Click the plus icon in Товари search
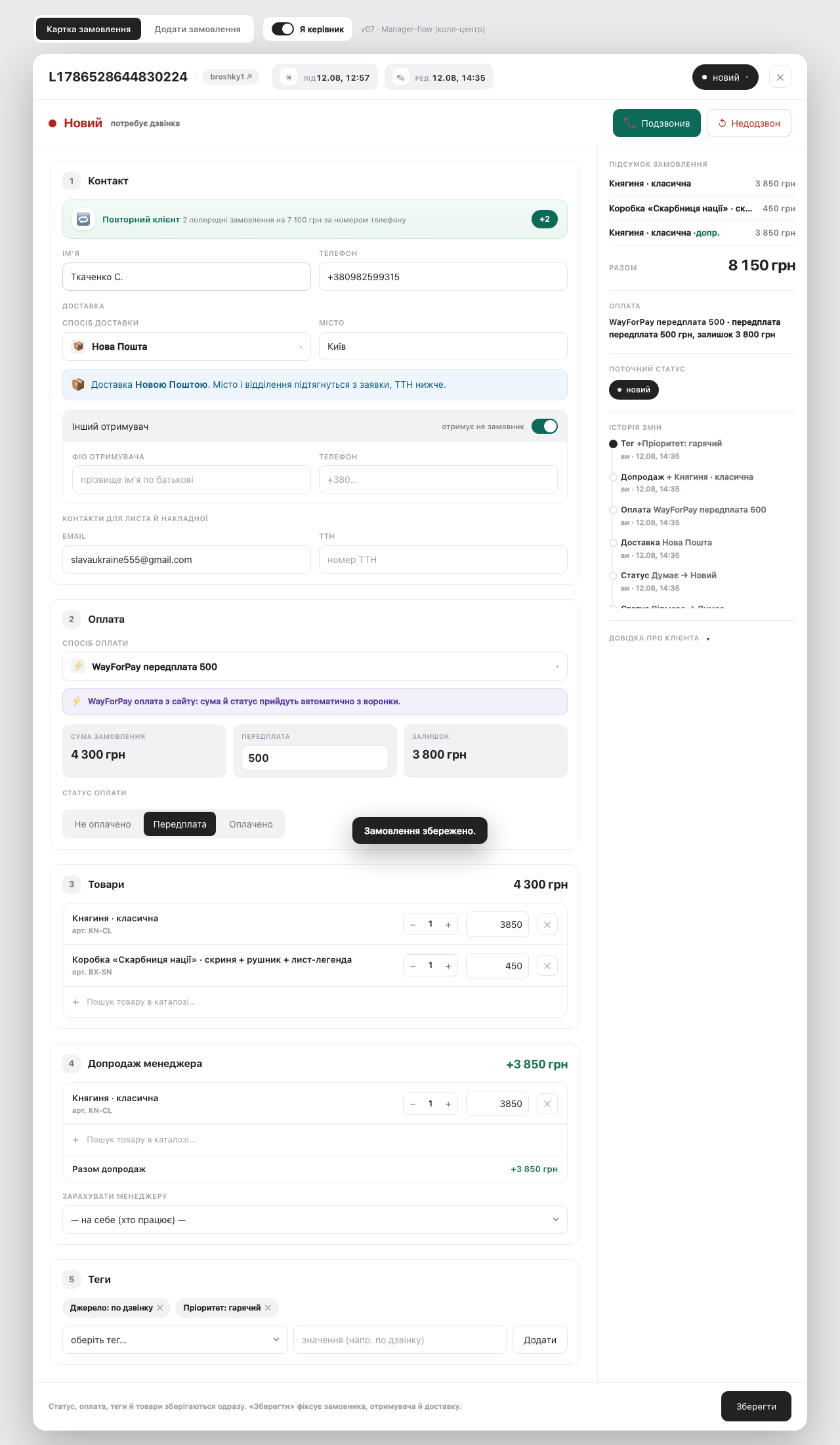 75,1002
